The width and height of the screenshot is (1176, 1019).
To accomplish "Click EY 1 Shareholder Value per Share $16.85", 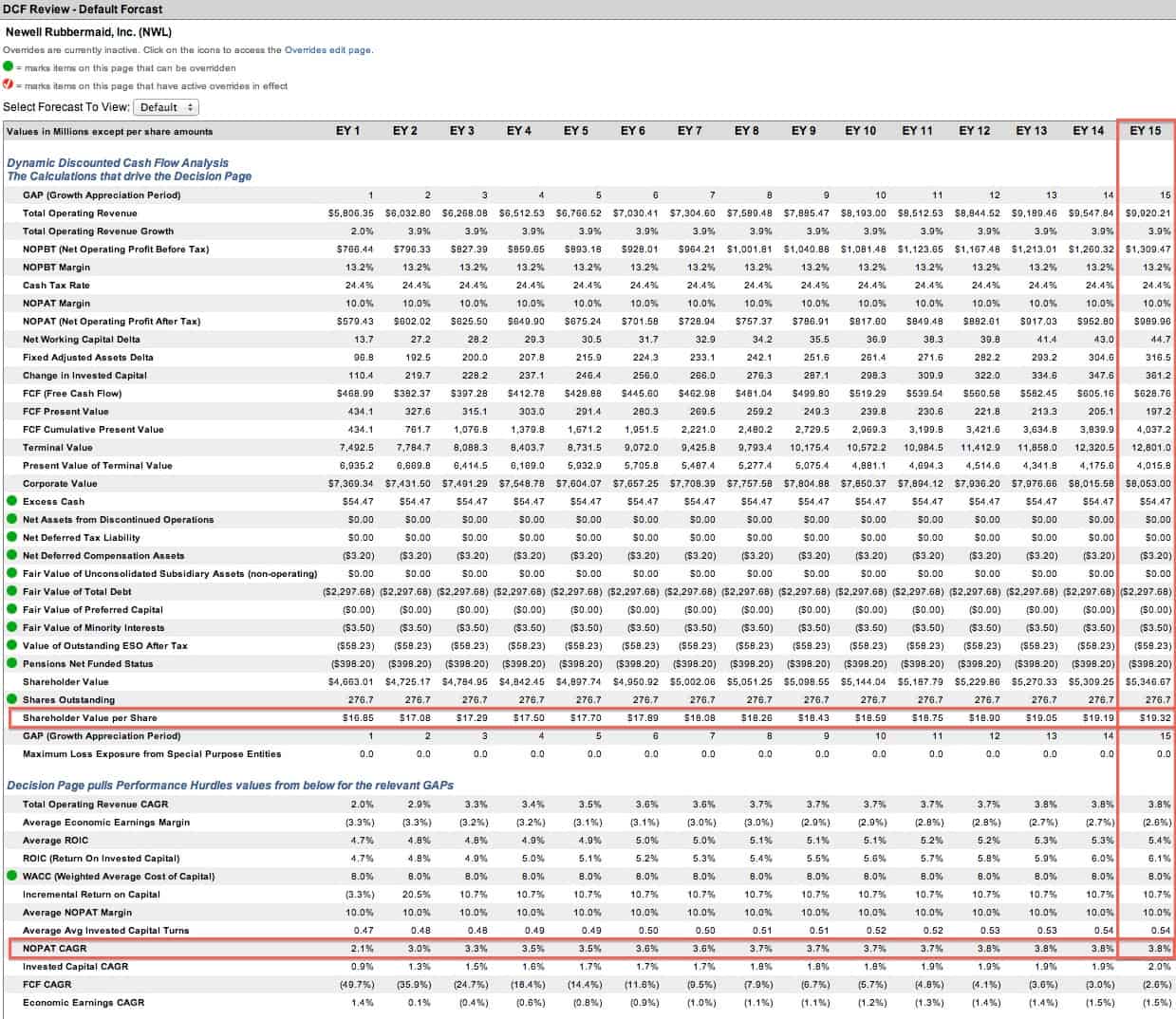I will [x=357, y=718].
